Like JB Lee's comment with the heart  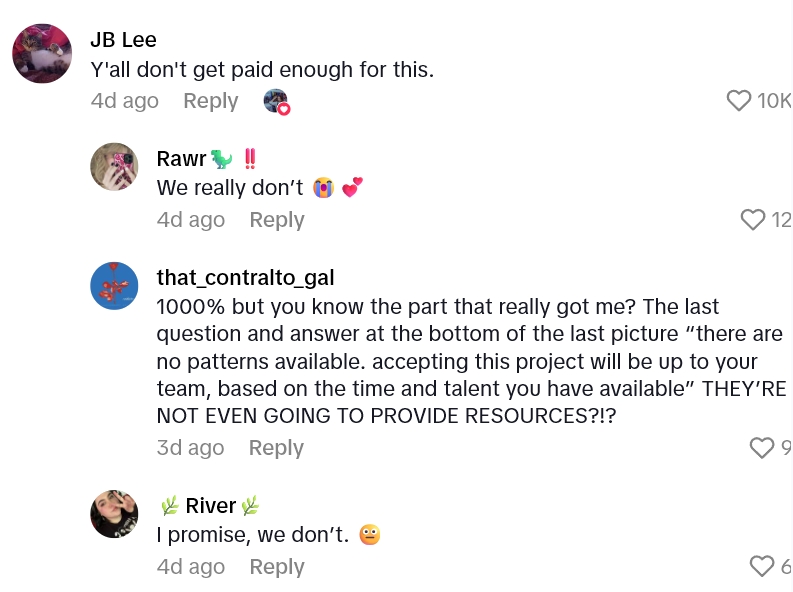(x=738, y=101)
